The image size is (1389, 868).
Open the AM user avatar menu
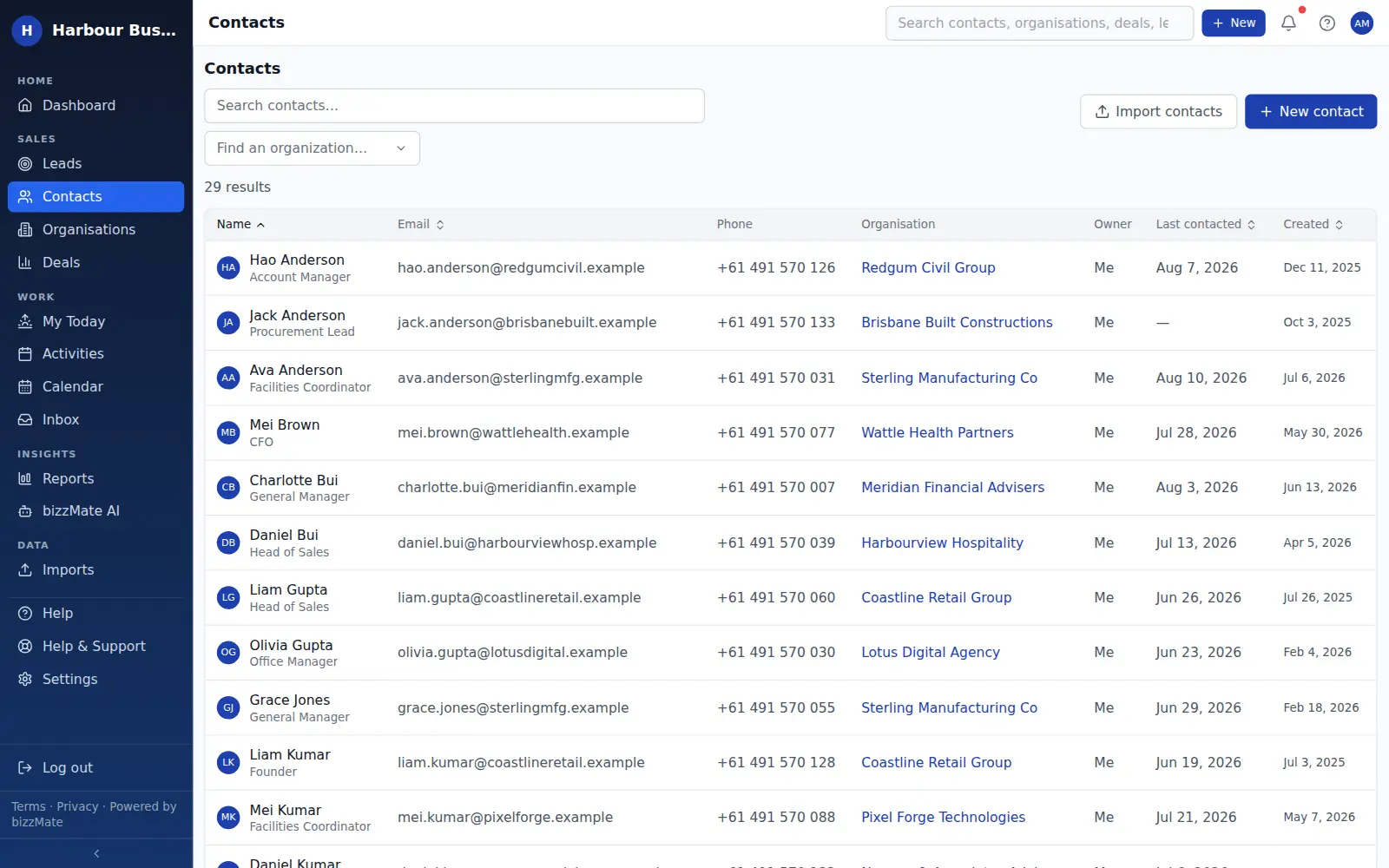(x=1361, y=23)
